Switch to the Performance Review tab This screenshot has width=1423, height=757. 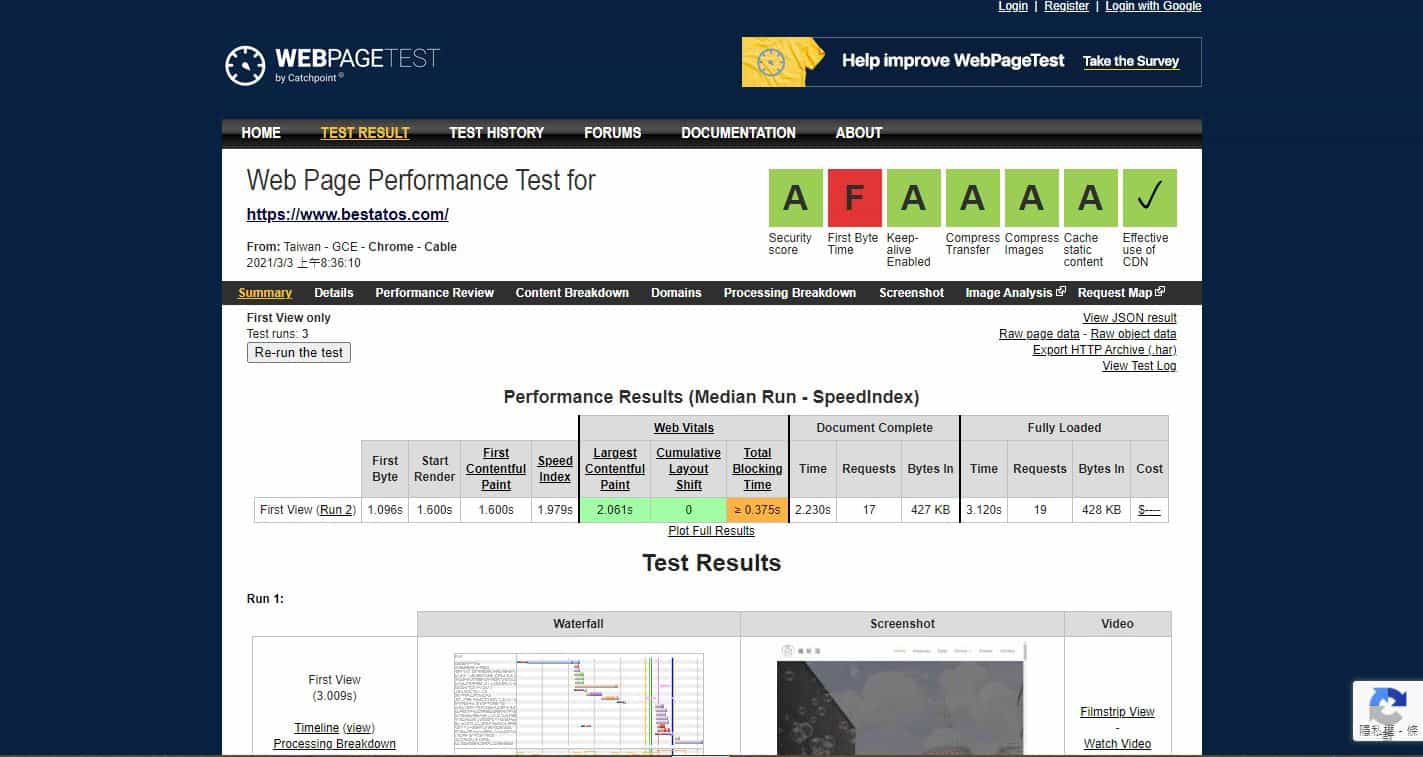(x=435, y=293)
